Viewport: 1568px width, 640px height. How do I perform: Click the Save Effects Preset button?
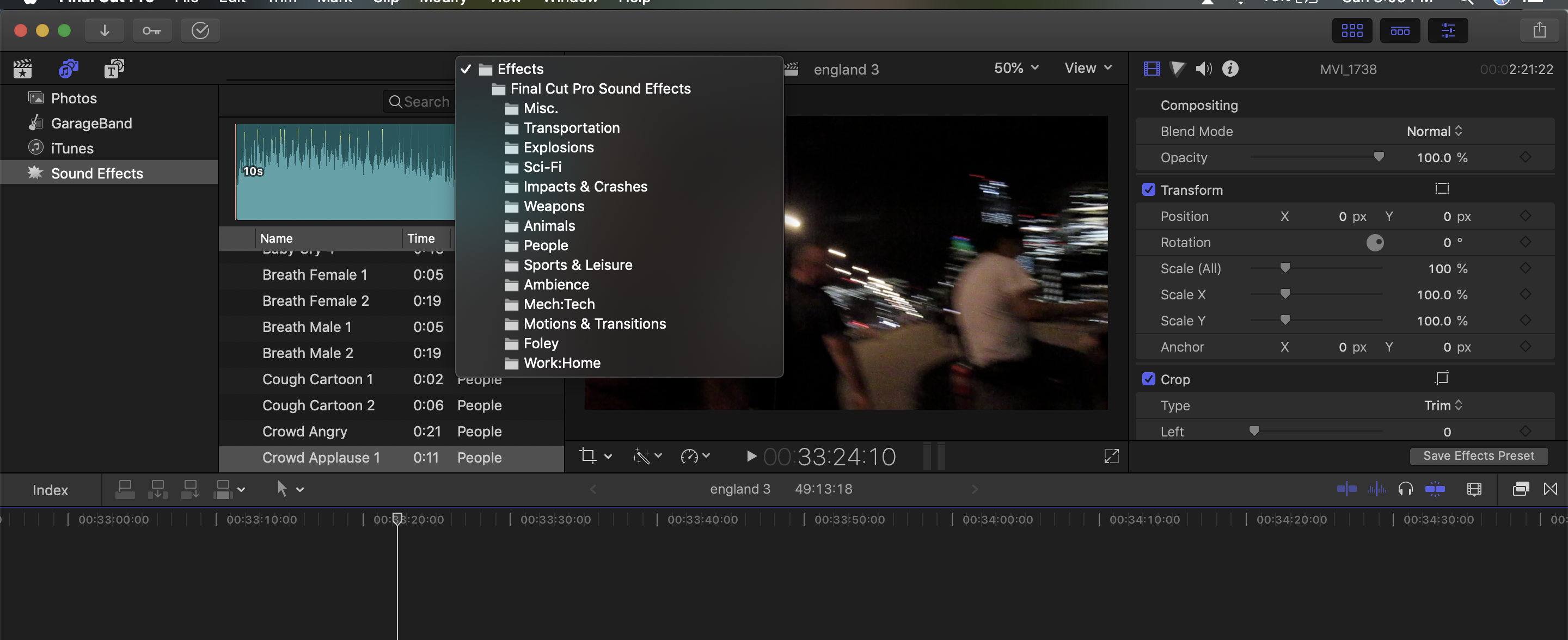1478,456
